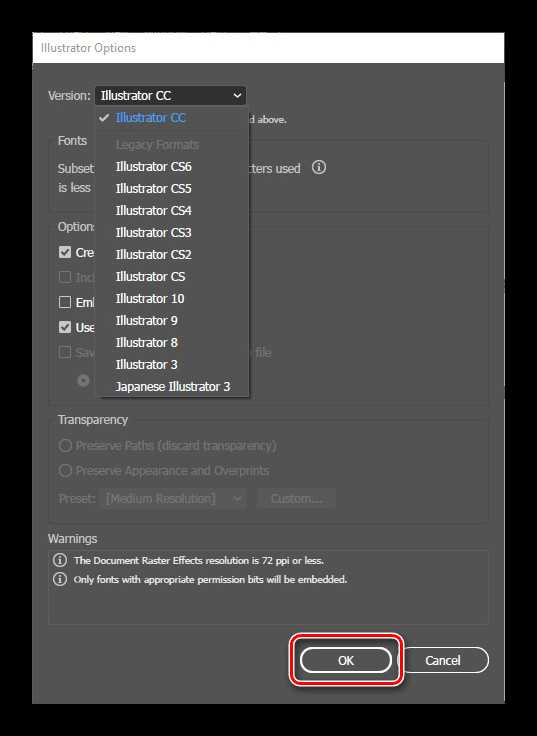Select Illustrator CS6 from version list
537x736 pixels.
pyautogui.click(x=153, y=167)
